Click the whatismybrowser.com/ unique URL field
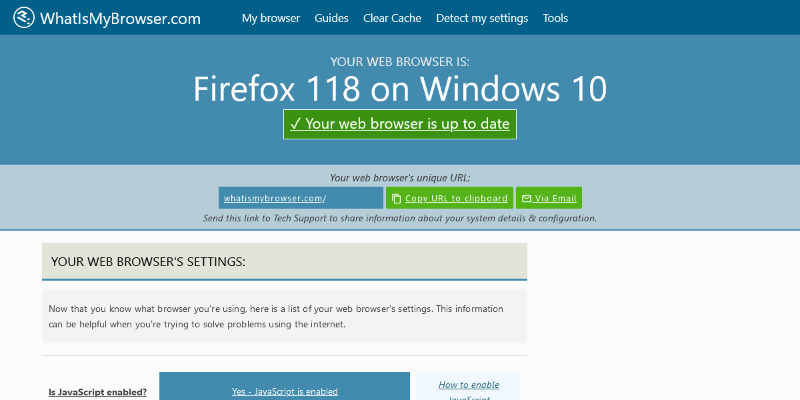The height and width of the screenshot is (400, 800). [x=301, y=198]
